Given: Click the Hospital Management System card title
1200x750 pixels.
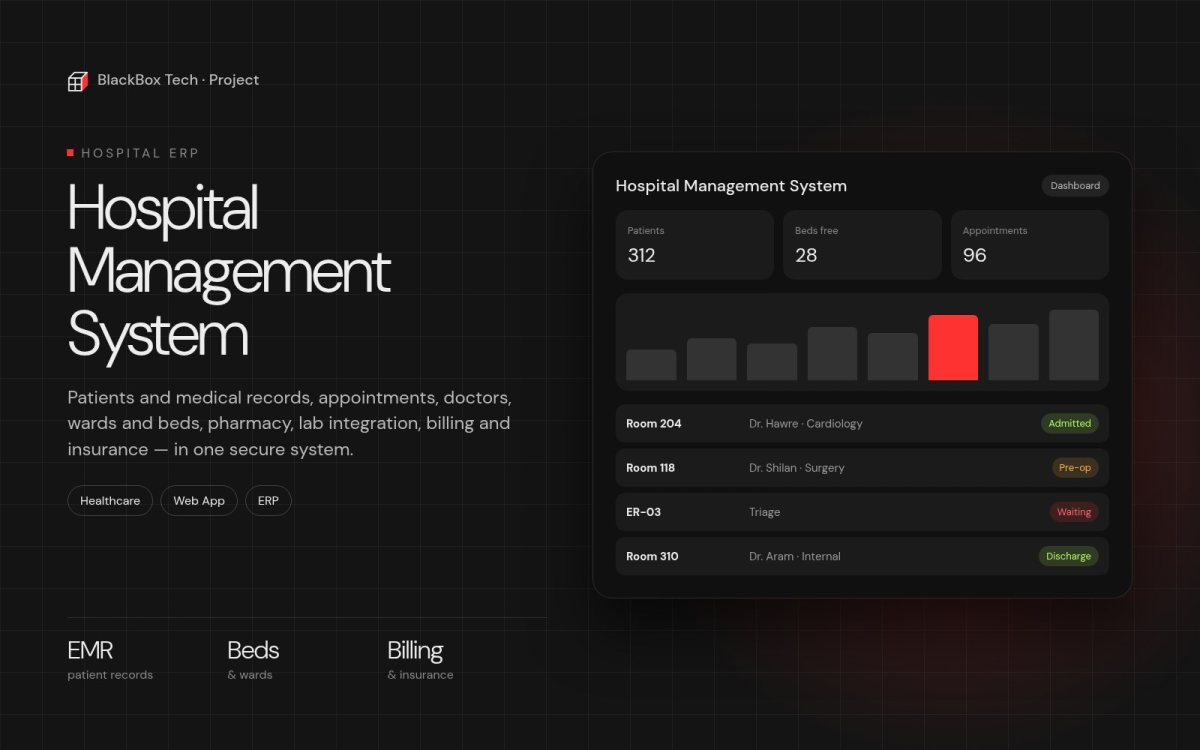Looking at the screenshot, I should coord(731,186).
